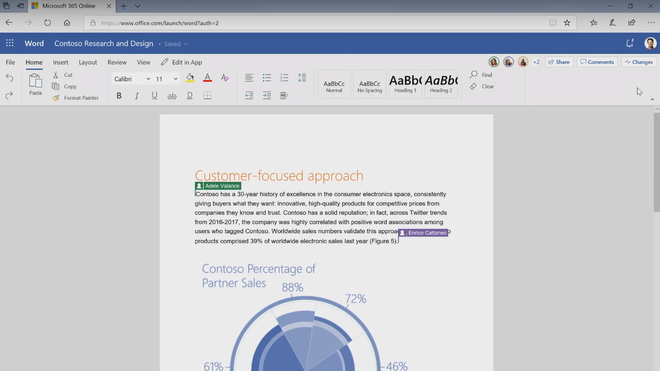This screenshot has width=660, height=371.
Task: Click the Find search button
Action: [481, 75]
